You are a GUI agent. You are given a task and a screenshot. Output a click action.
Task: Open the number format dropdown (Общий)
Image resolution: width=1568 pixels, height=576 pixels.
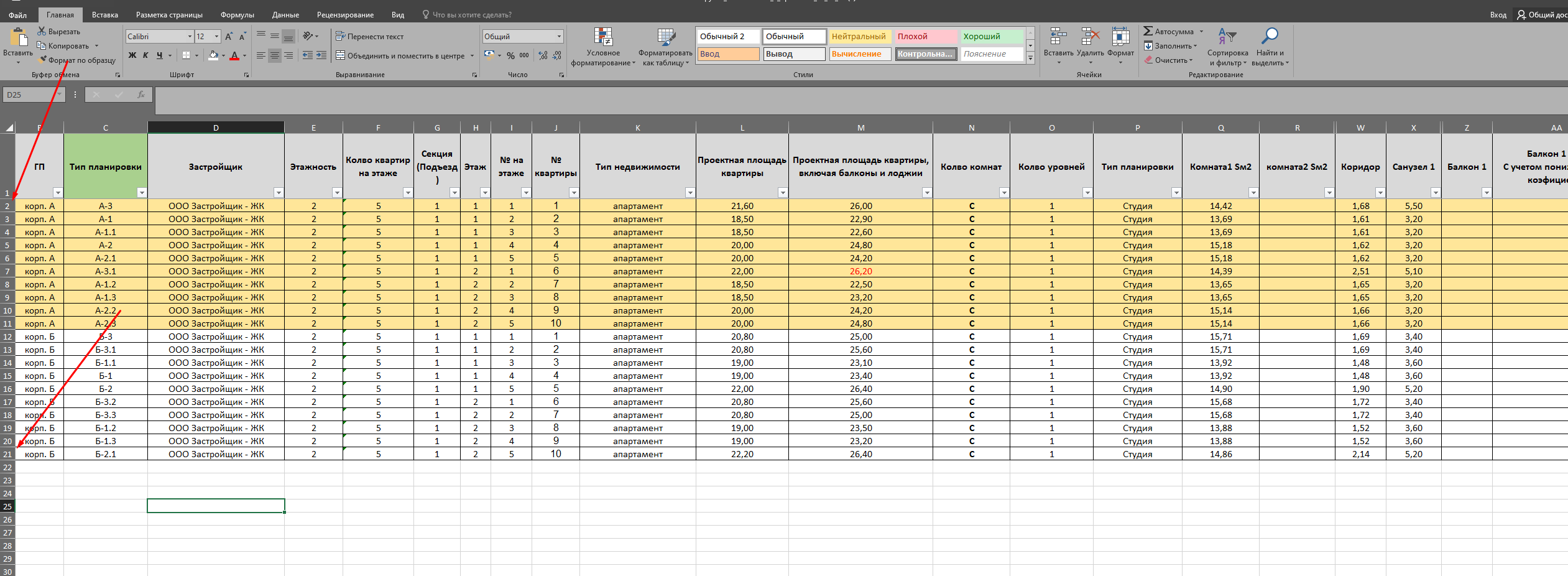click(x=559, y=37)
